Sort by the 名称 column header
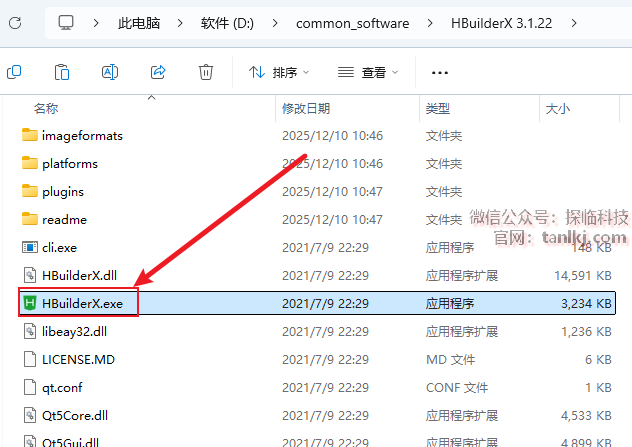 (46, 108)
